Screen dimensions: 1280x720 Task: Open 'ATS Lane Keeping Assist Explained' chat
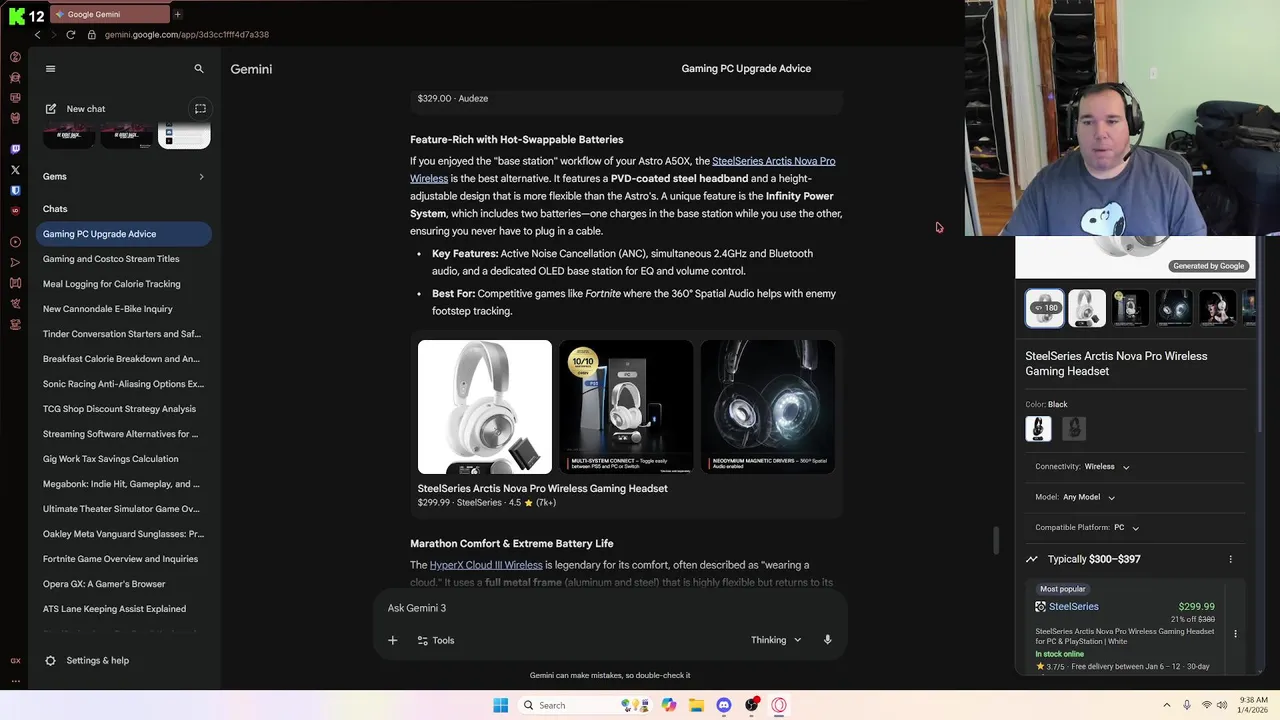(124, 609)
